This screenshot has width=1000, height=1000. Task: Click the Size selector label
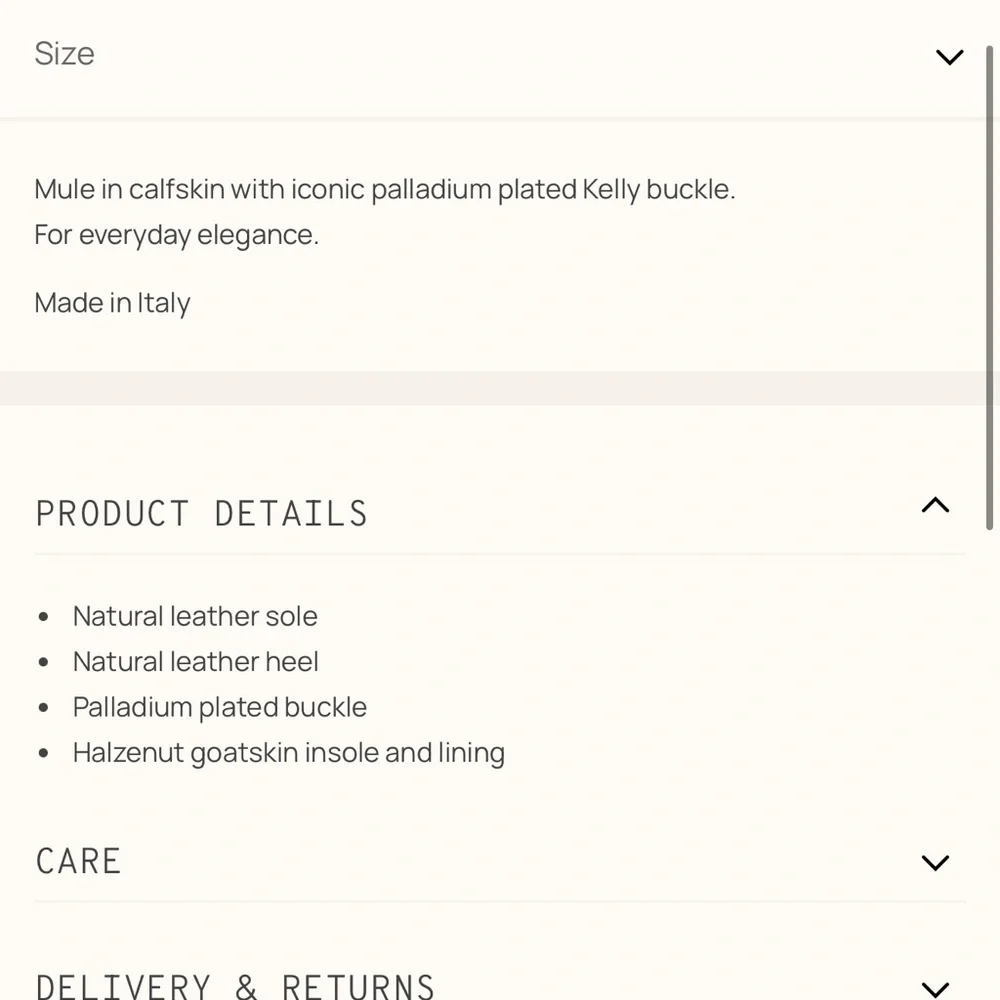(65, 54)
